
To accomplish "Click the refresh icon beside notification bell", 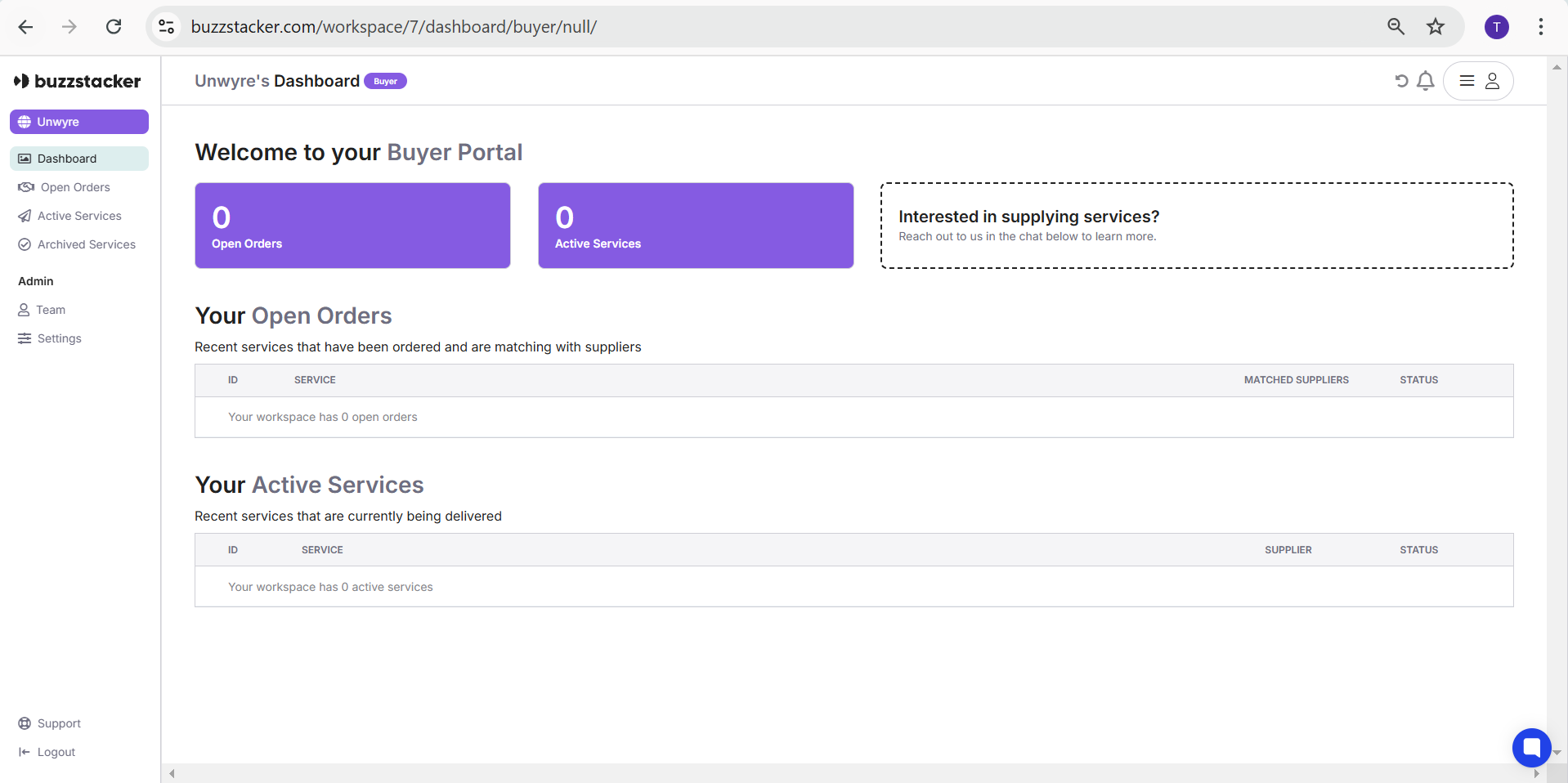I will pyautogui.click(x=1401, y=81).
